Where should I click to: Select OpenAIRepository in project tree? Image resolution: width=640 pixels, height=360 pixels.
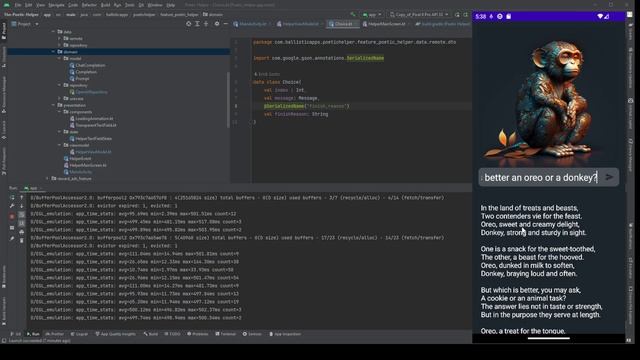(x=89, y=92)
